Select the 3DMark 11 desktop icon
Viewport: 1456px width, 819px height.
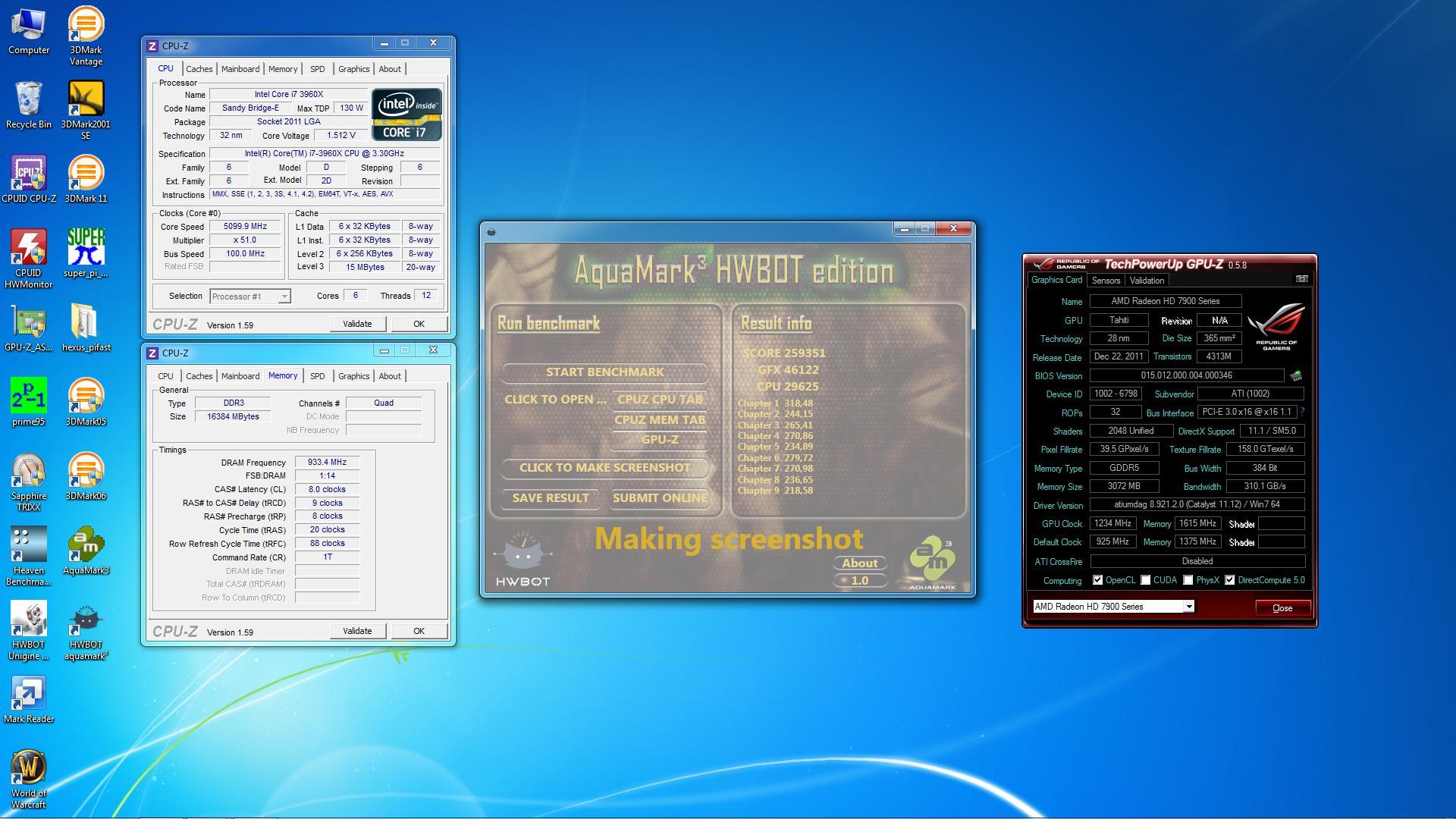[x=86, y=180]
